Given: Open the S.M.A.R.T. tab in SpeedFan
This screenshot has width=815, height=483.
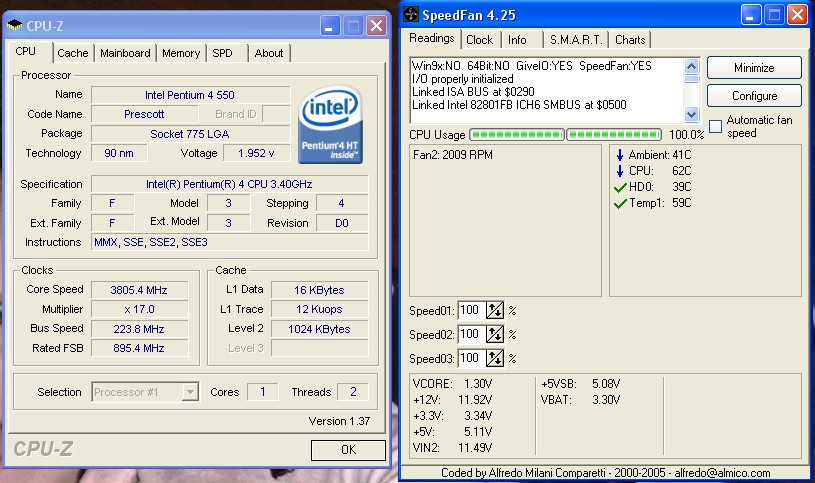Looking at the screenshot, I should click(576, 40).
